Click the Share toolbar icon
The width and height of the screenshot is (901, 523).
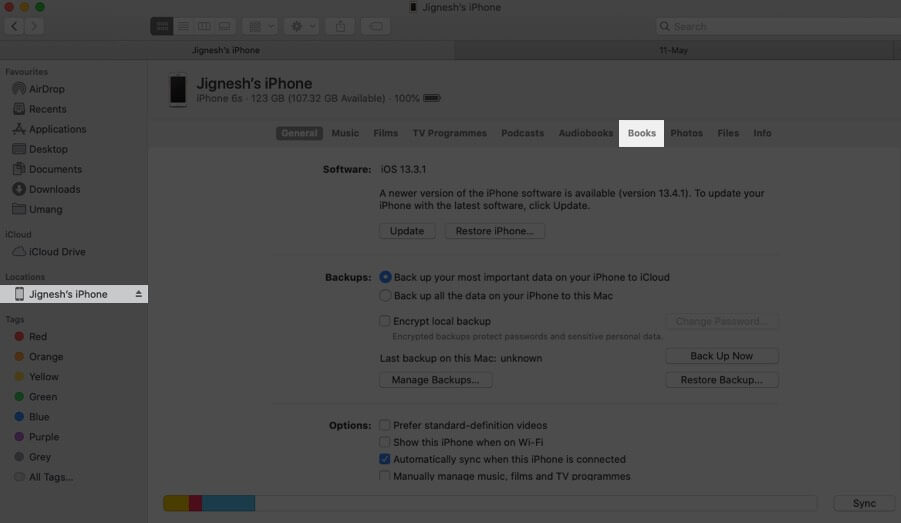click(341, 26)
